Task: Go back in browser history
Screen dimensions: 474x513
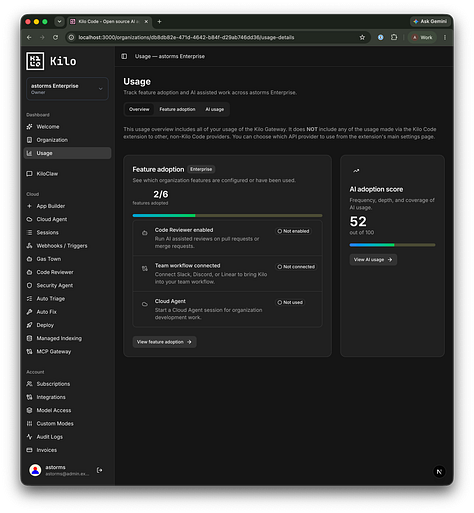Action: point(29,37)
